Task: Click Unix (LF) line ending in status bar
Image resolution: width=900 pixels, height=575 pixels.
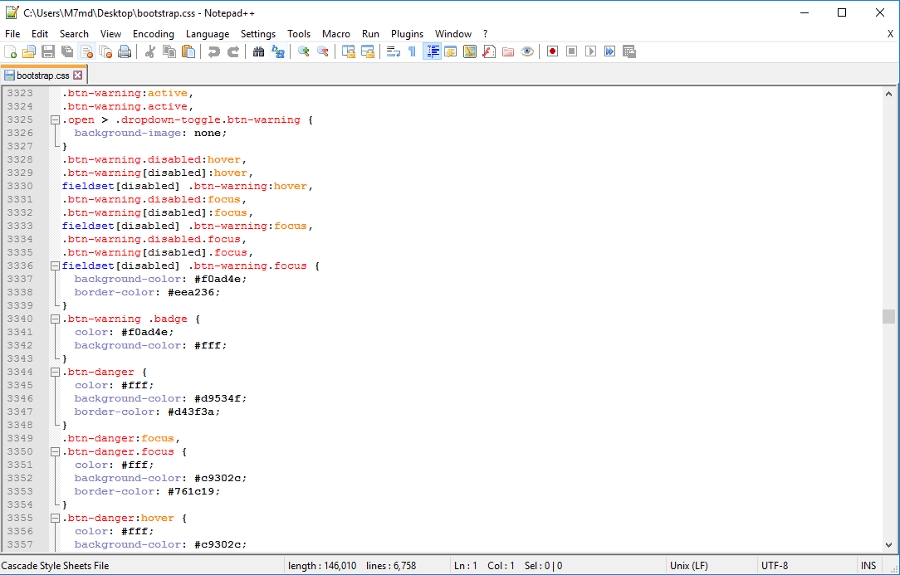Action: click(x=689, y=565)
